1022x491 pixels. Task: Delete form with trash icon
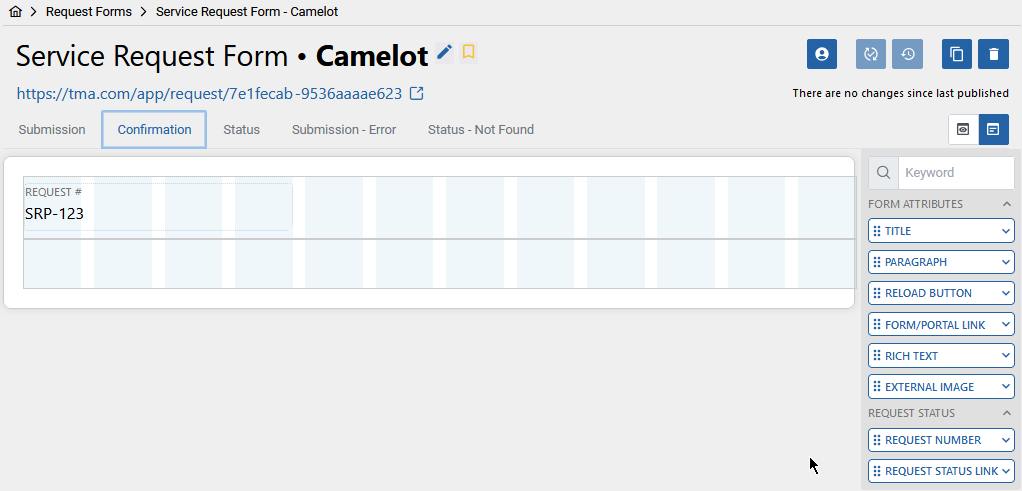tap(993, 54)
